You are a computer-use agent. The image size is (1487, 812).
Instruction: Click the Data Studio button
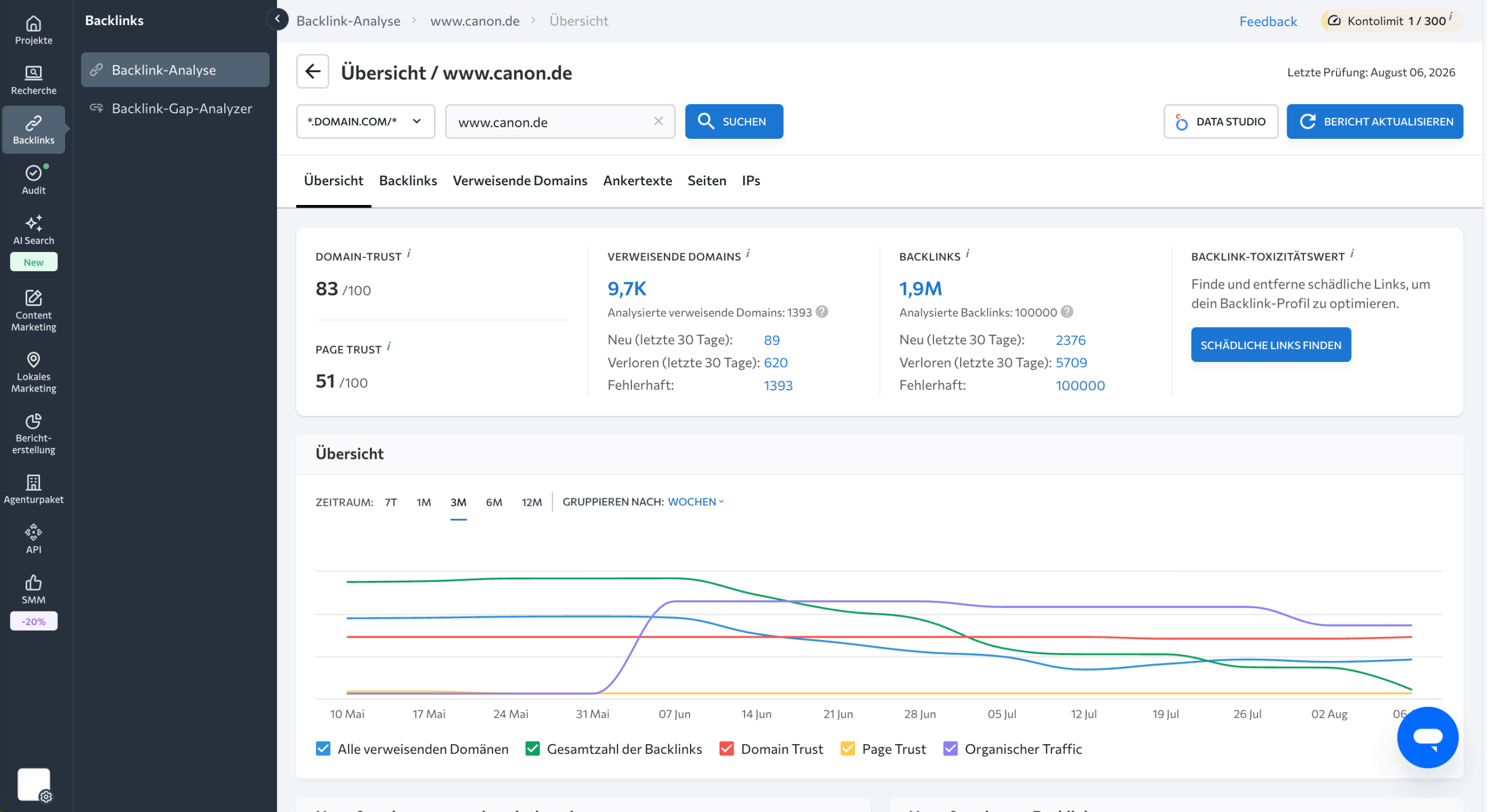click(1220, 121)
